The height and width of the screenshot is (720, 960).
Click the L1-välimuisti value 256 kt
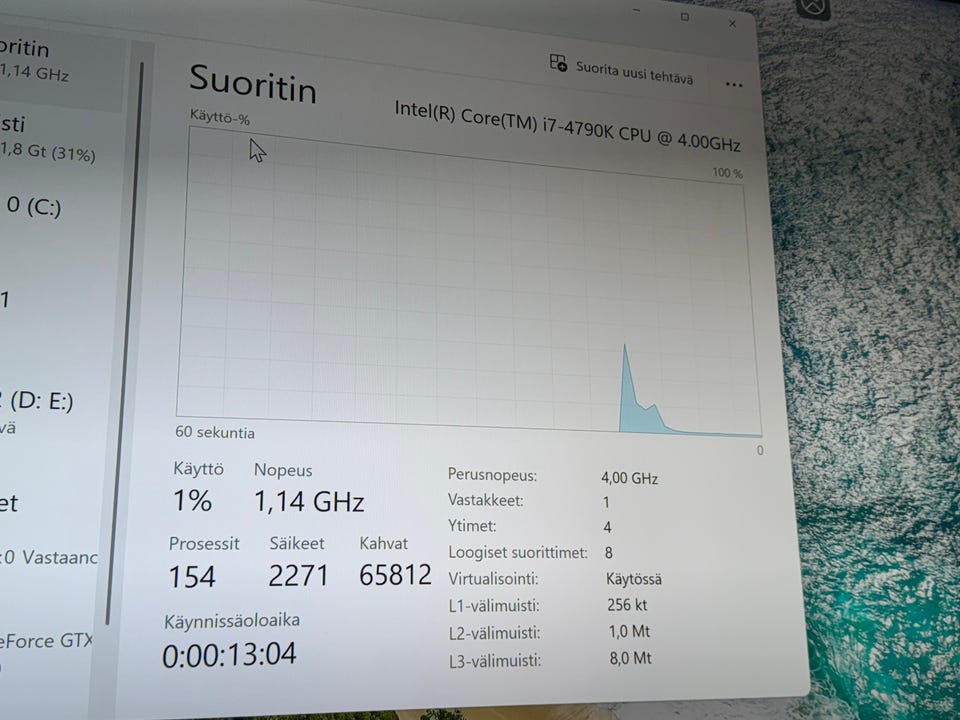tap(627, 605)
